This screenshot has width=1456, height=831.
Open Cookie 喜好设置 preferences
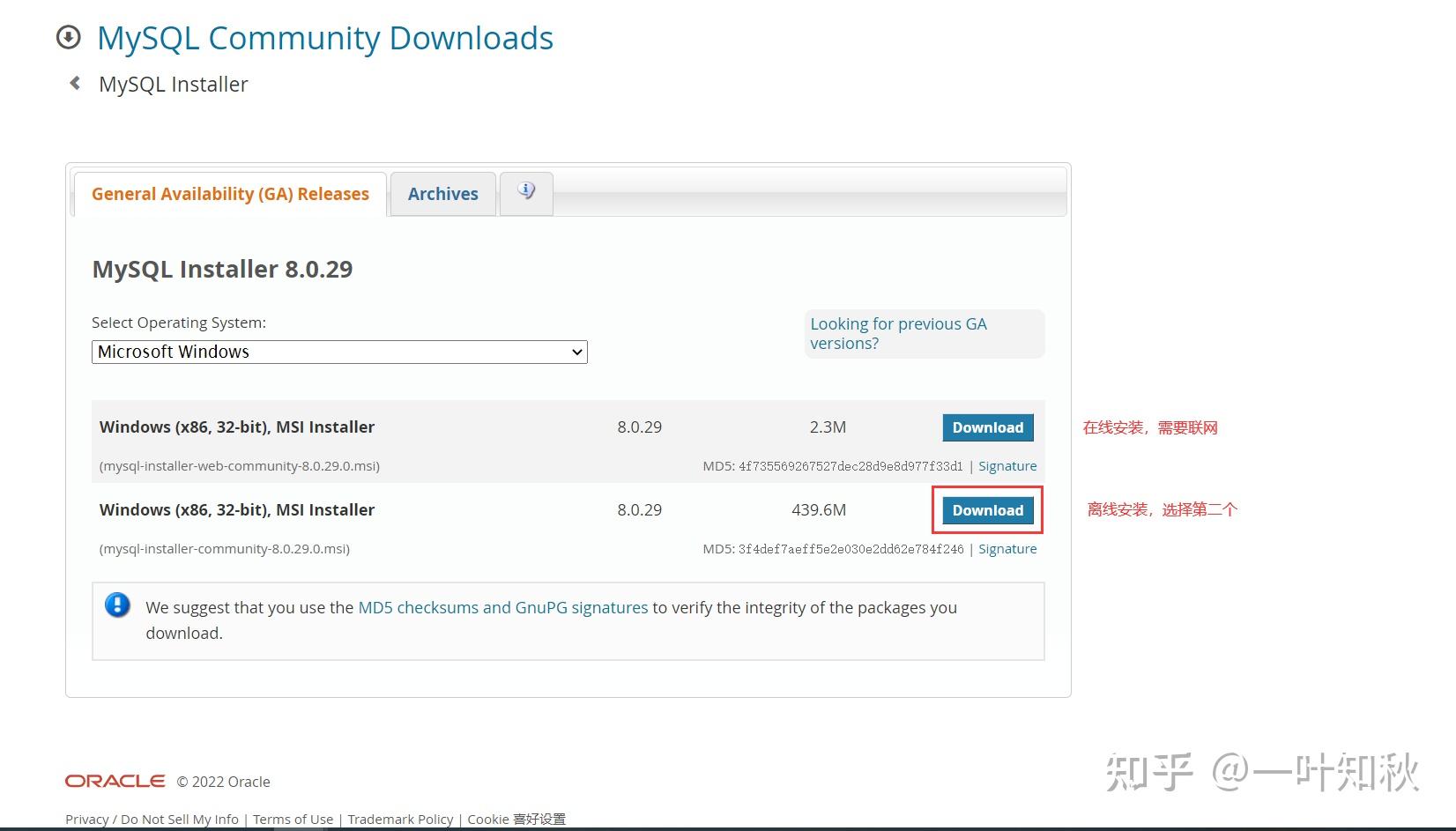(x=515, y=819)
